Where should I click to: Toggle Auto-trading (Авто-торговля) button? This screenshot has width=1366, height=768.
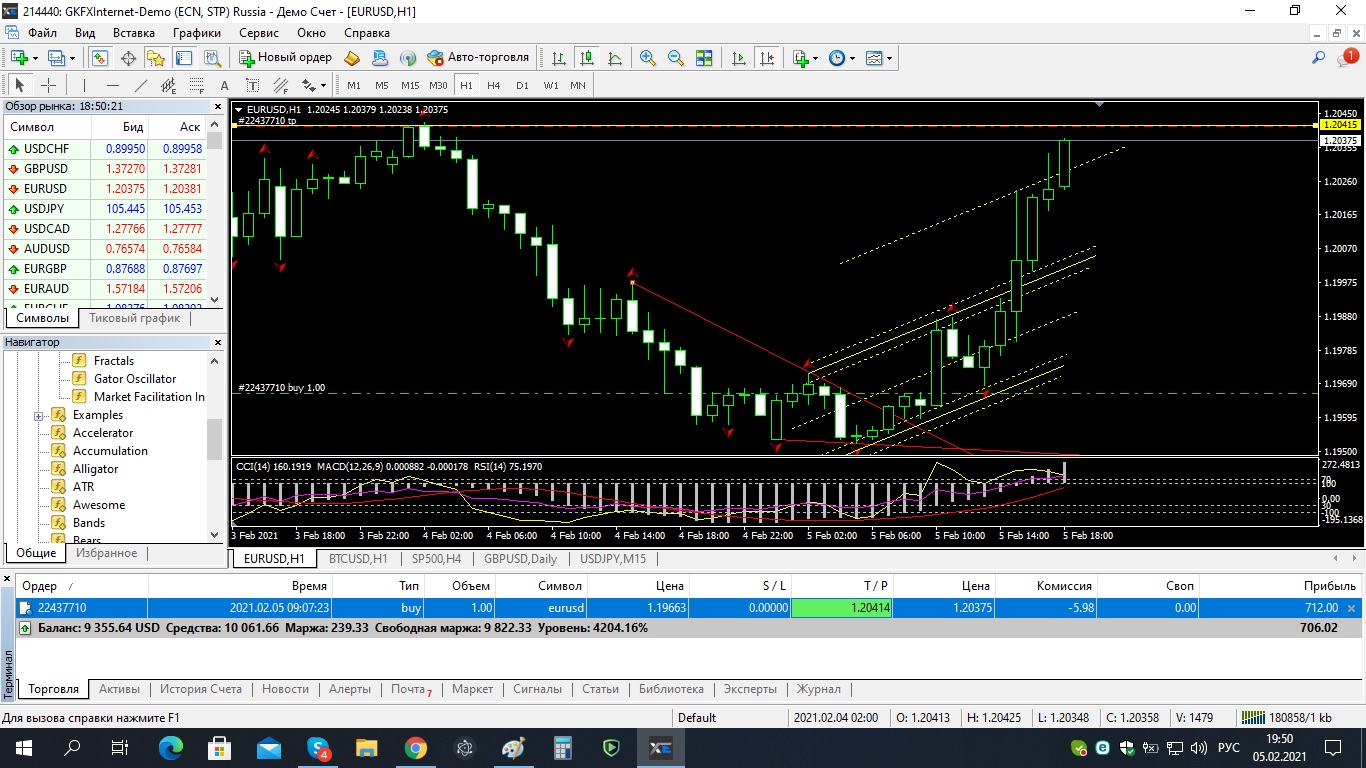pos(478,58)
